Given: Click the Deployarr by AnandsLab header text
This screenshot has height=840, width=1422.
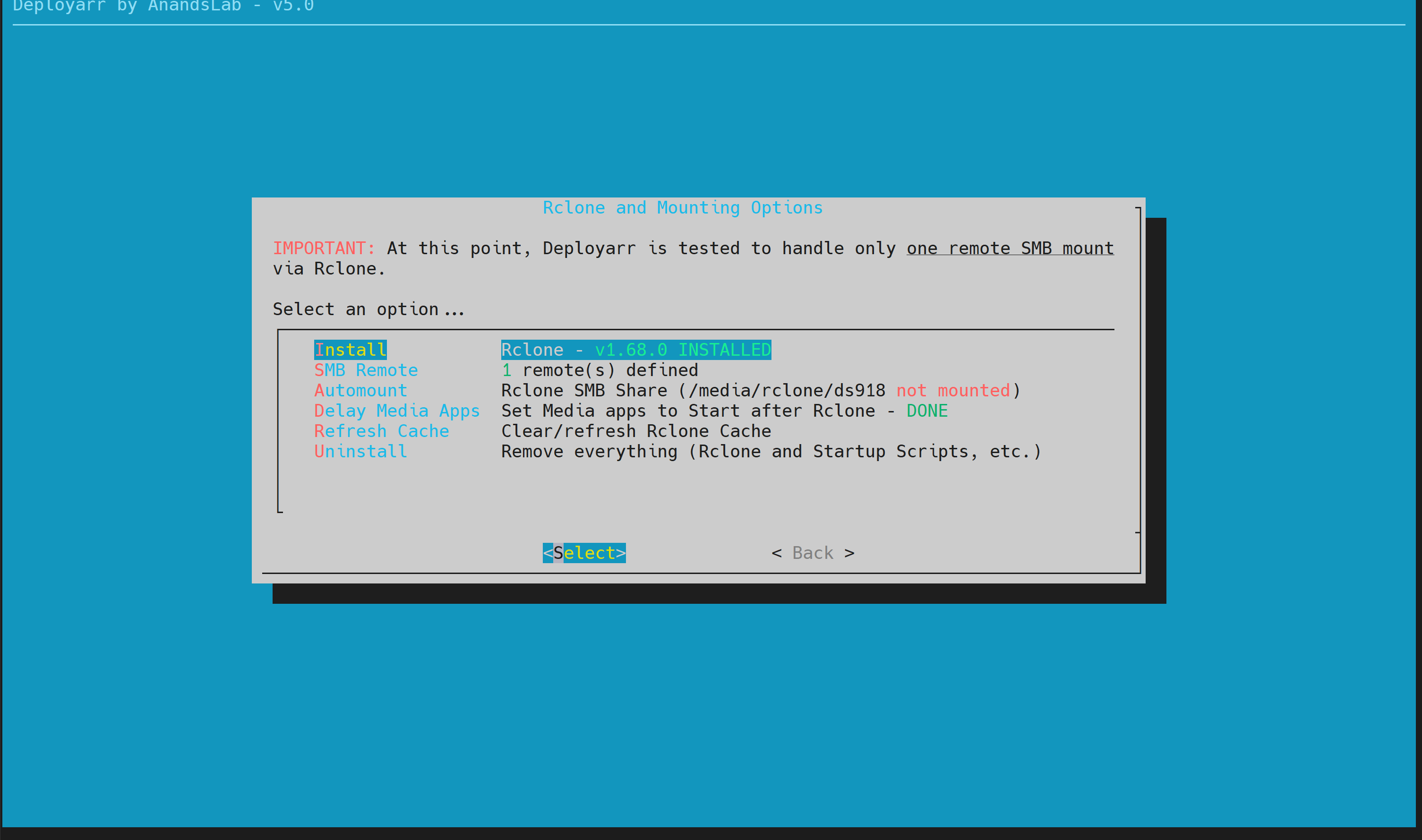Looking at the screenshot, I should (x=163, y=7).
